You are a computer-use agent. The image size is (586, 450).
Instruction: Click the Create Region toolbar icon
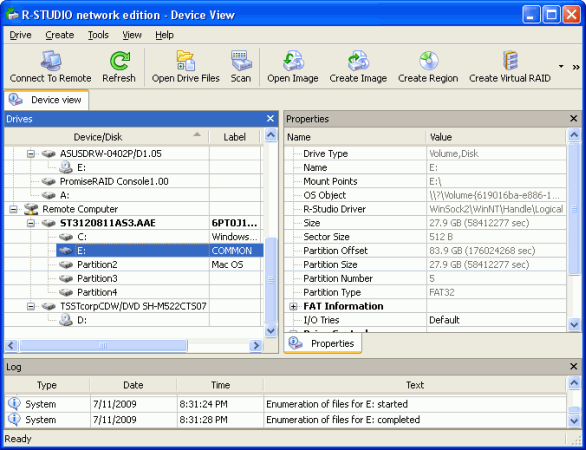pos(428,61)
